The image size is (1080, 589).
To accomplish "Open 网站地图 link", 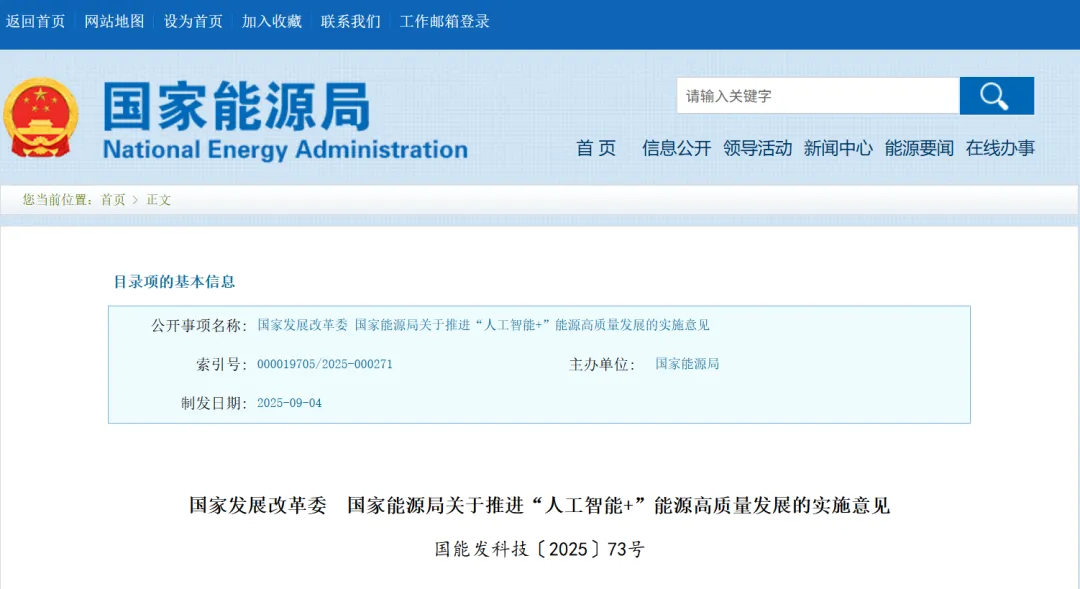I will (x=114, y=21).
